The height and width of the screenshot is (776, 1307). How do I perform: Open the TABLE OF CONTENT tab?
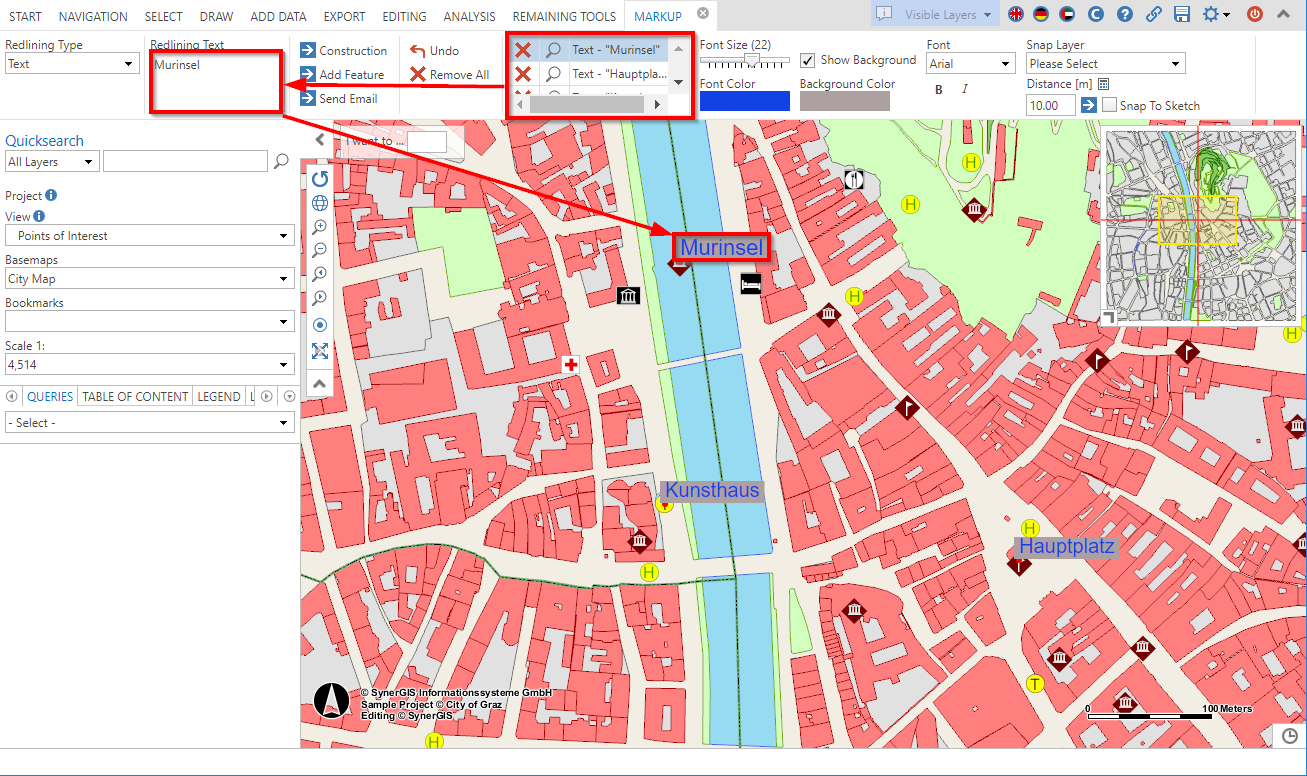tap(135, 396)
